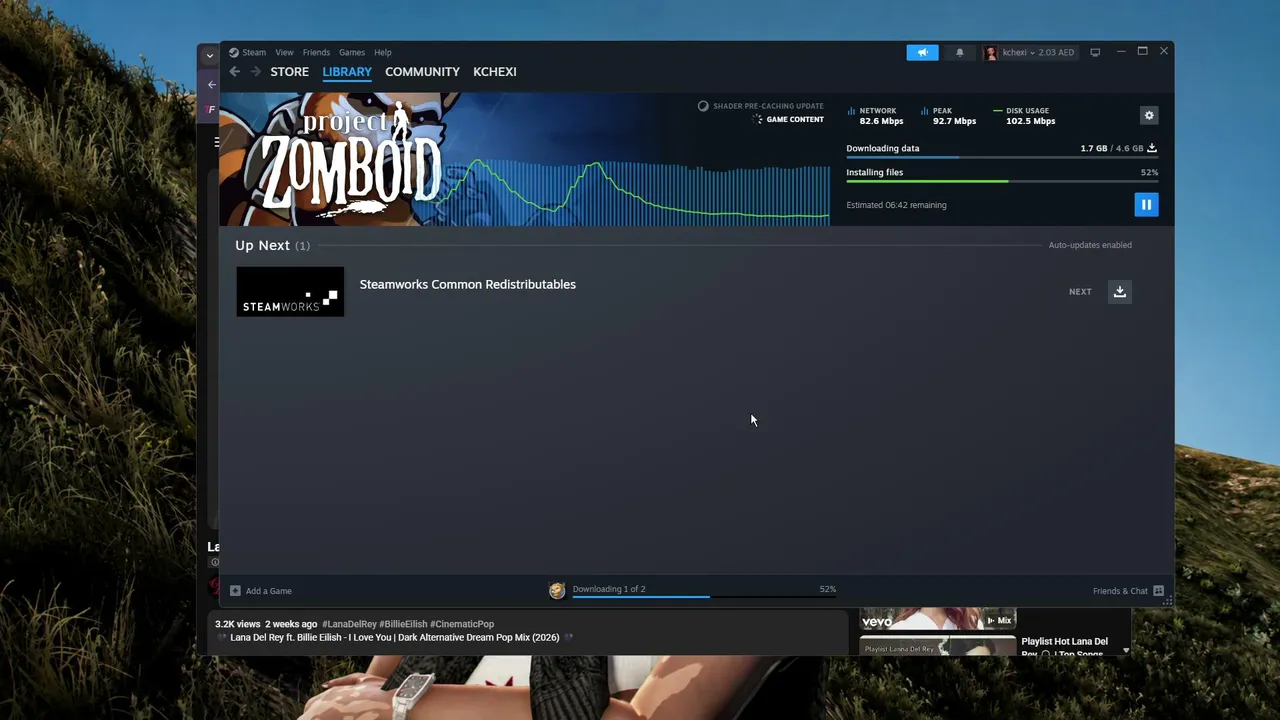
Task: Click #CinematicPop hashtag in browser window
Action: tap(462, 624)
